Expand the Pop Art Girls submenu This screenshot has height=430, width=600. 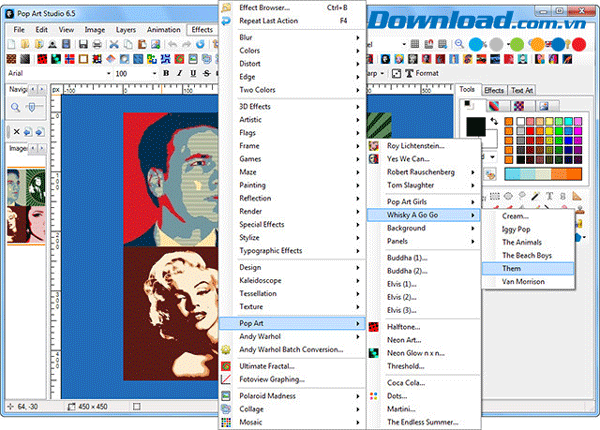click(429, 201)
